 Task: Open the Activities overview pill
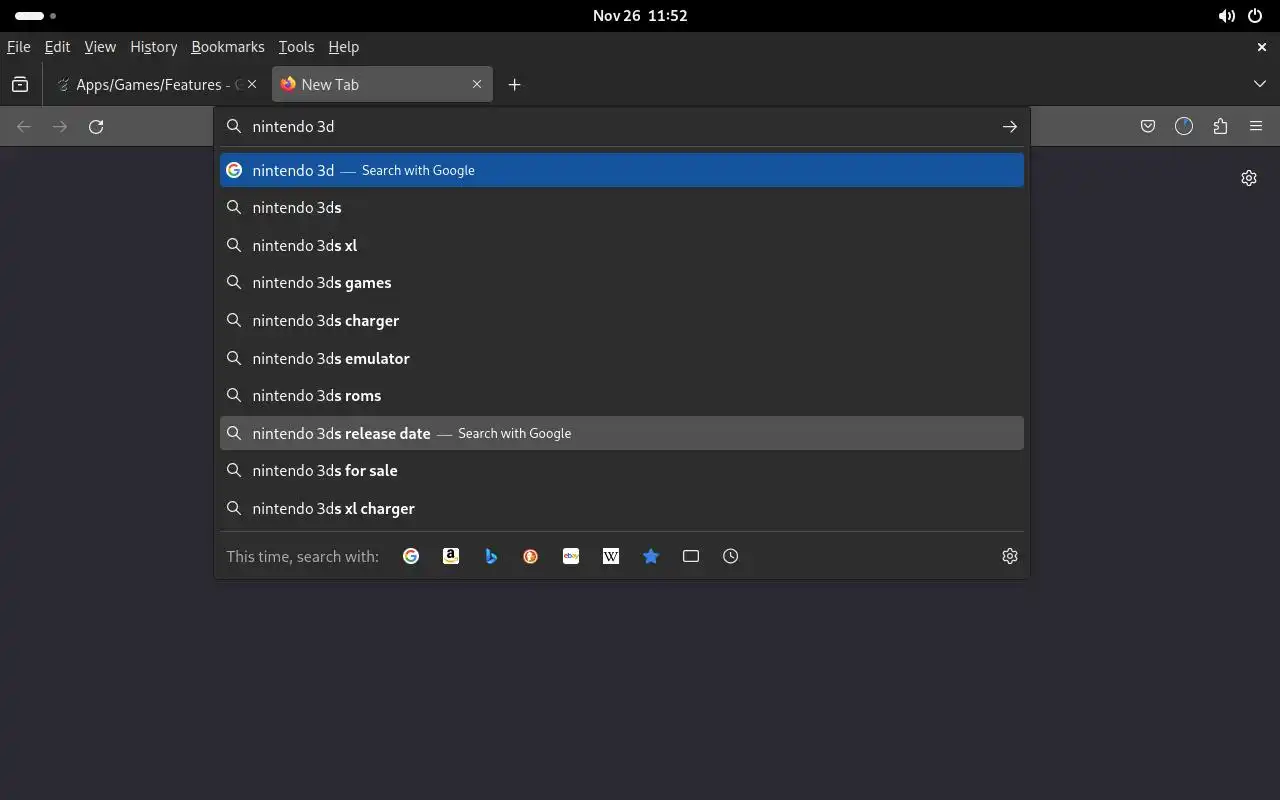35,16
